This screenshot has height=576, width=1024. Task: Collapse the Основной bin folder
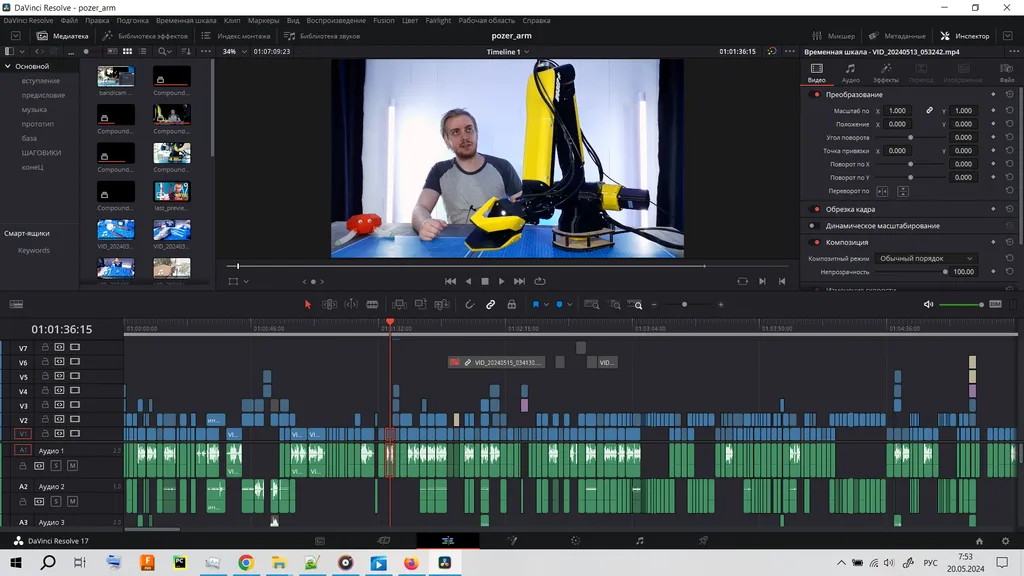(8, 66)
